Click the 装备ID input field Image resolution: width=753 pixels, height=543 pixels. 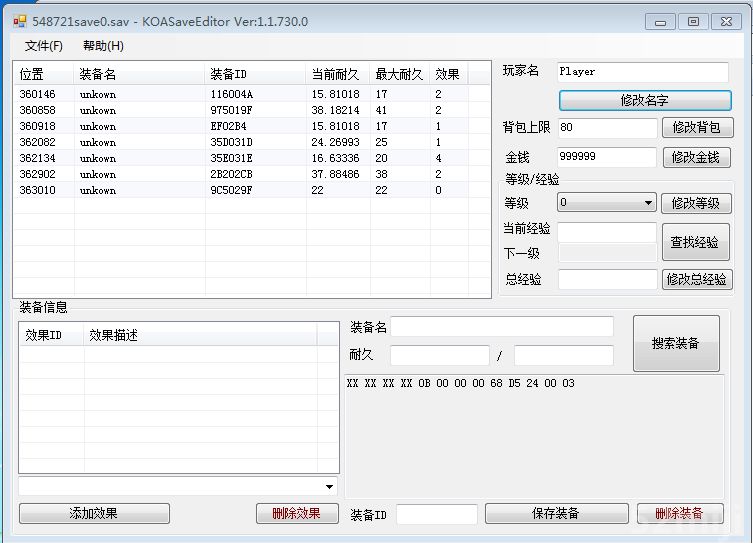point(436,514)
